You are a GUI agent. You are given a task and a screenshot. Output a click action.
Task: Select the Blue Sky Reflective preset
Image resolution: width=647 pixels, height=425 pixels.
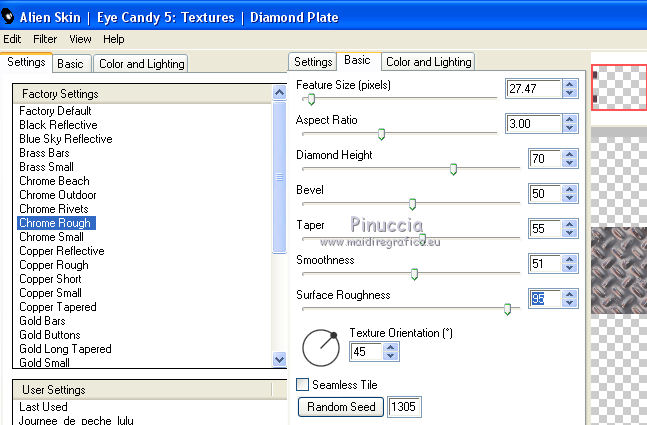(x=66, y=139)
